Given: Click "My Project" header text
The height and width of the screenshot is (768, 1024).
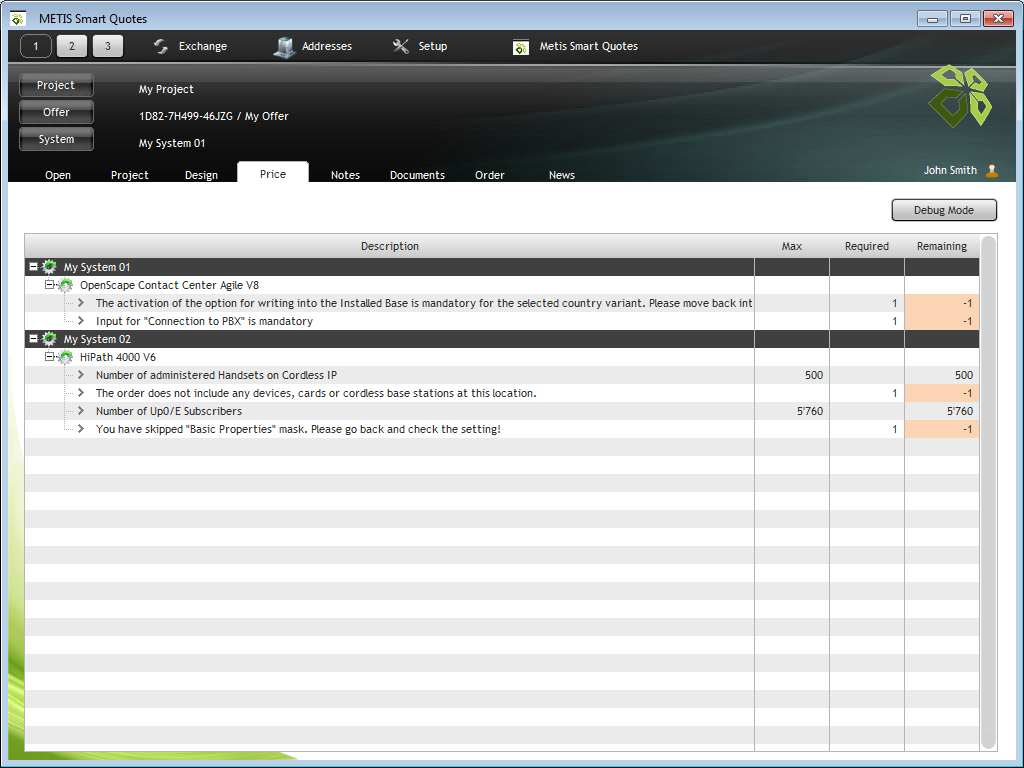Looking at the screenshot, I should [x=166, y=89].
